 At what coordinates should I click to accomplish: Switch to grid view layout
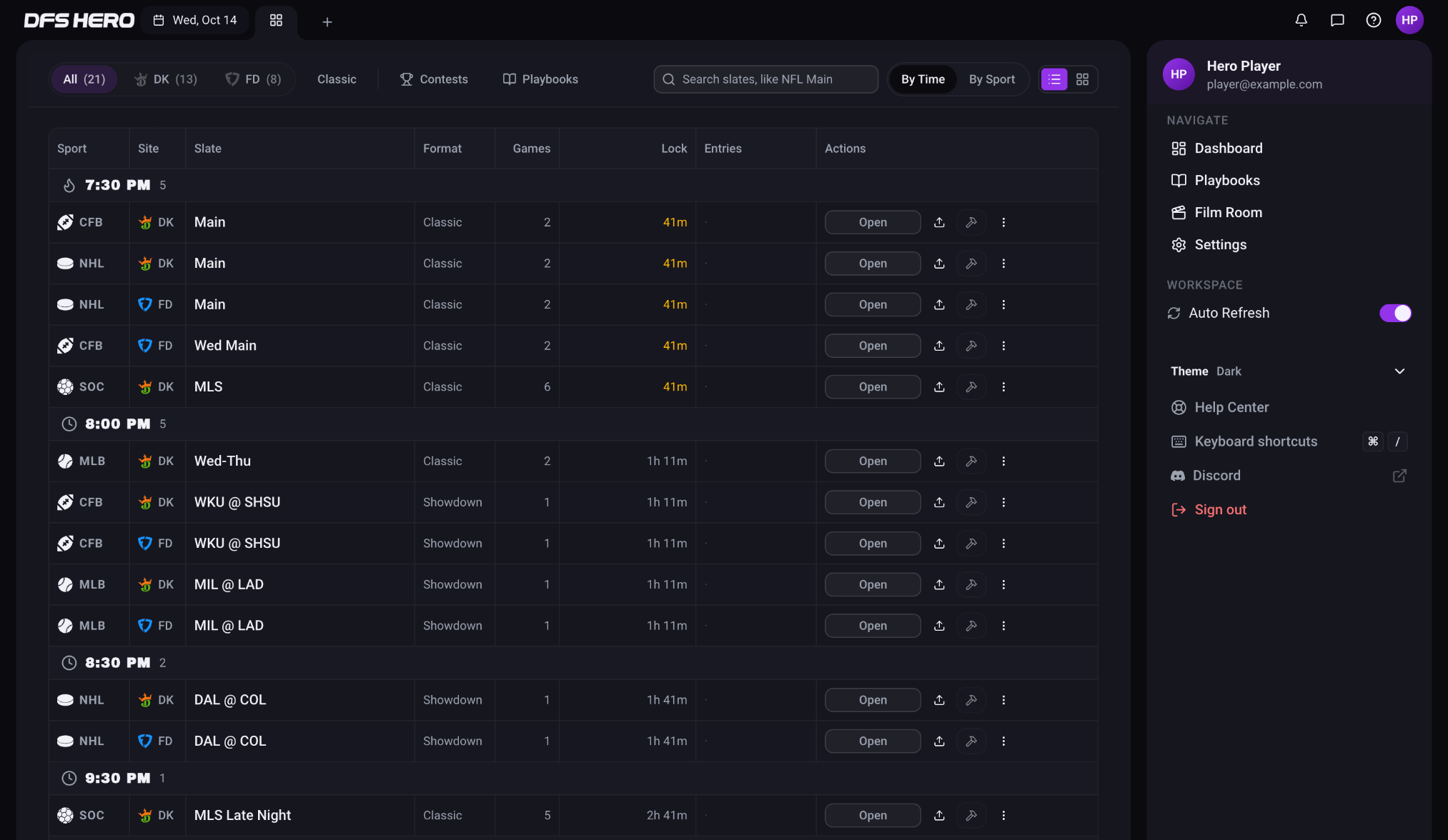click(x=1082, y=79)
